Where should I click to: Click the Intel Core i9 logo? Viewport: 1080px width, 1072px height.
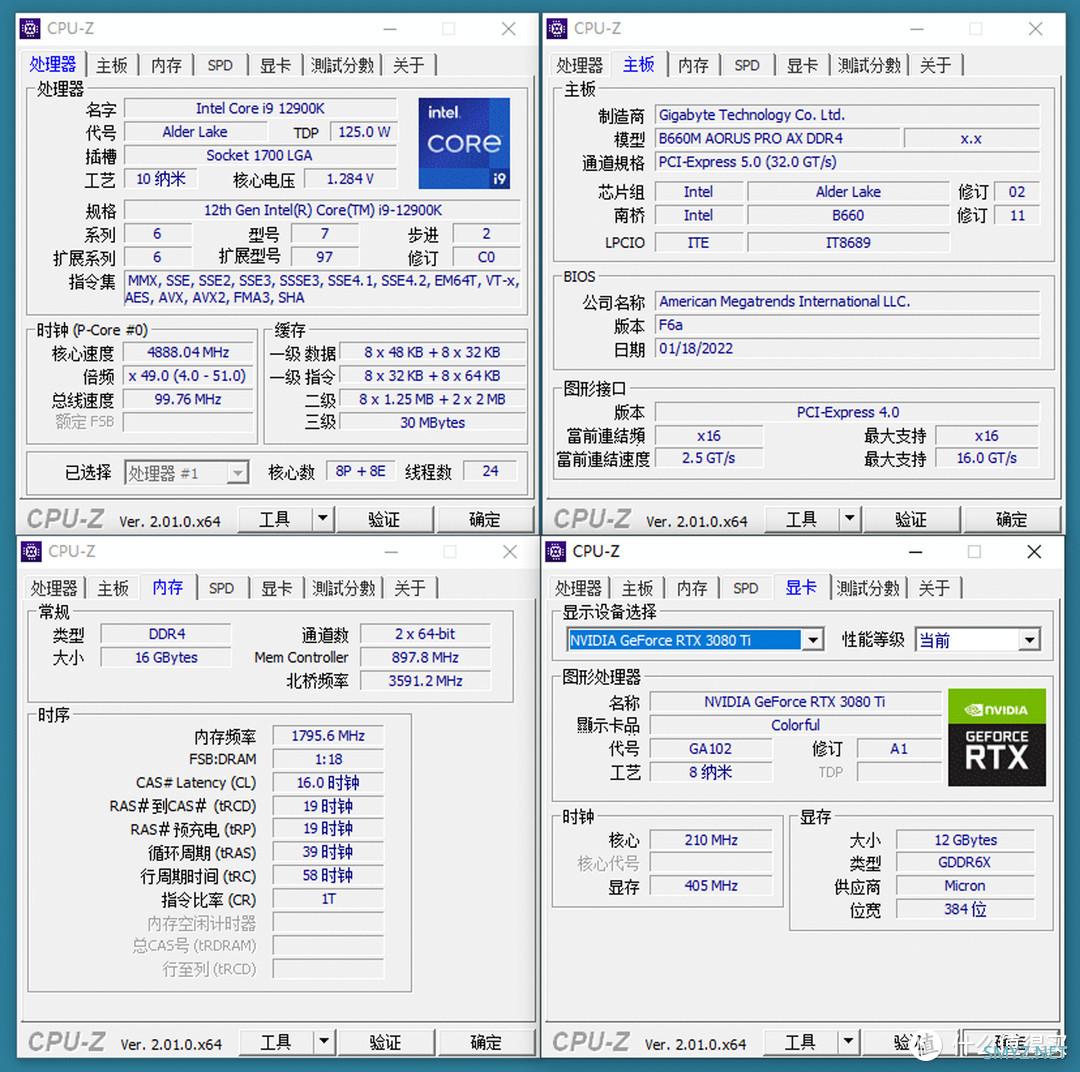464,143
